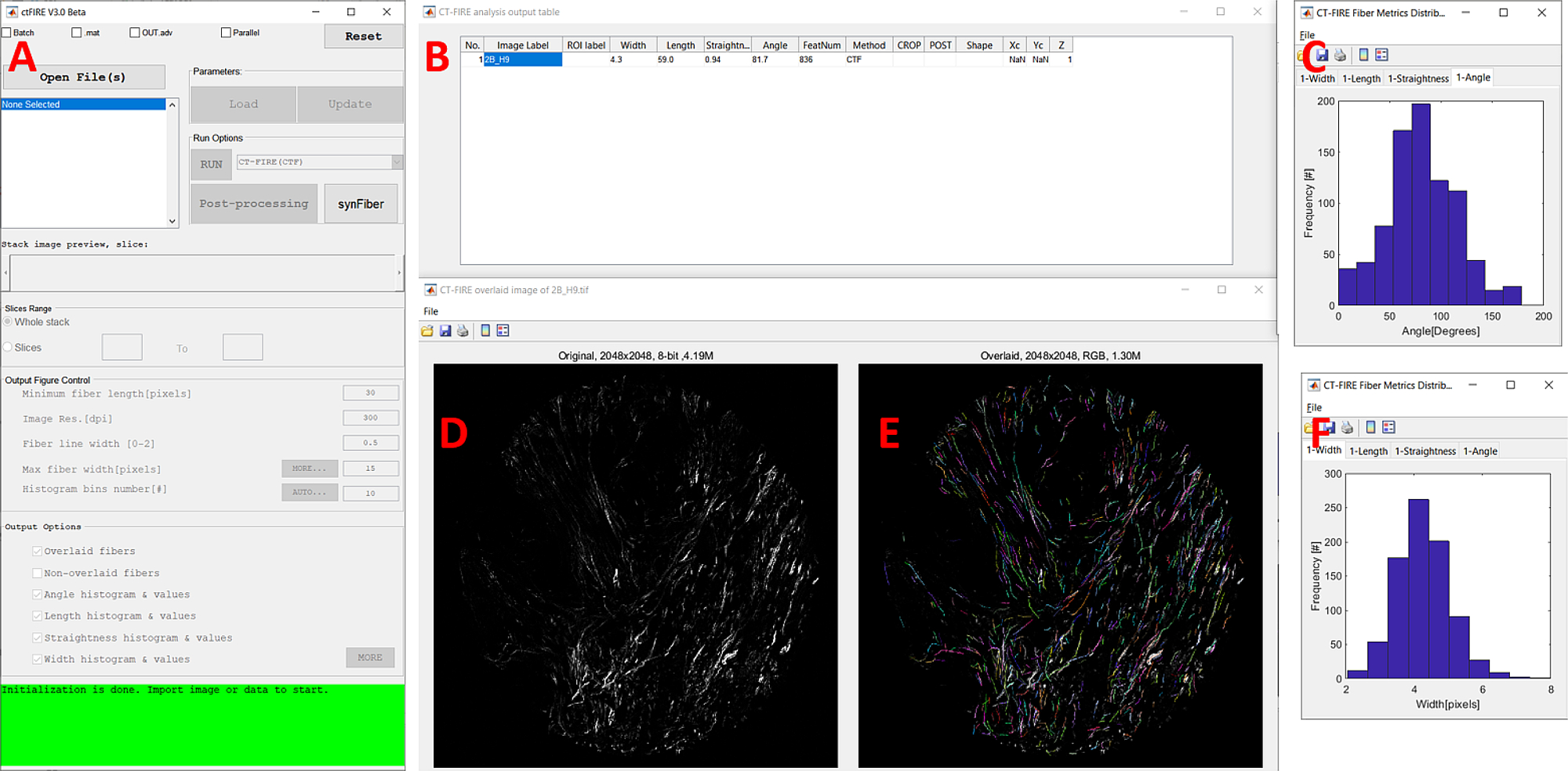Click the Reset button
Viewport: 1568px width, 771px height.
point(364,36)
